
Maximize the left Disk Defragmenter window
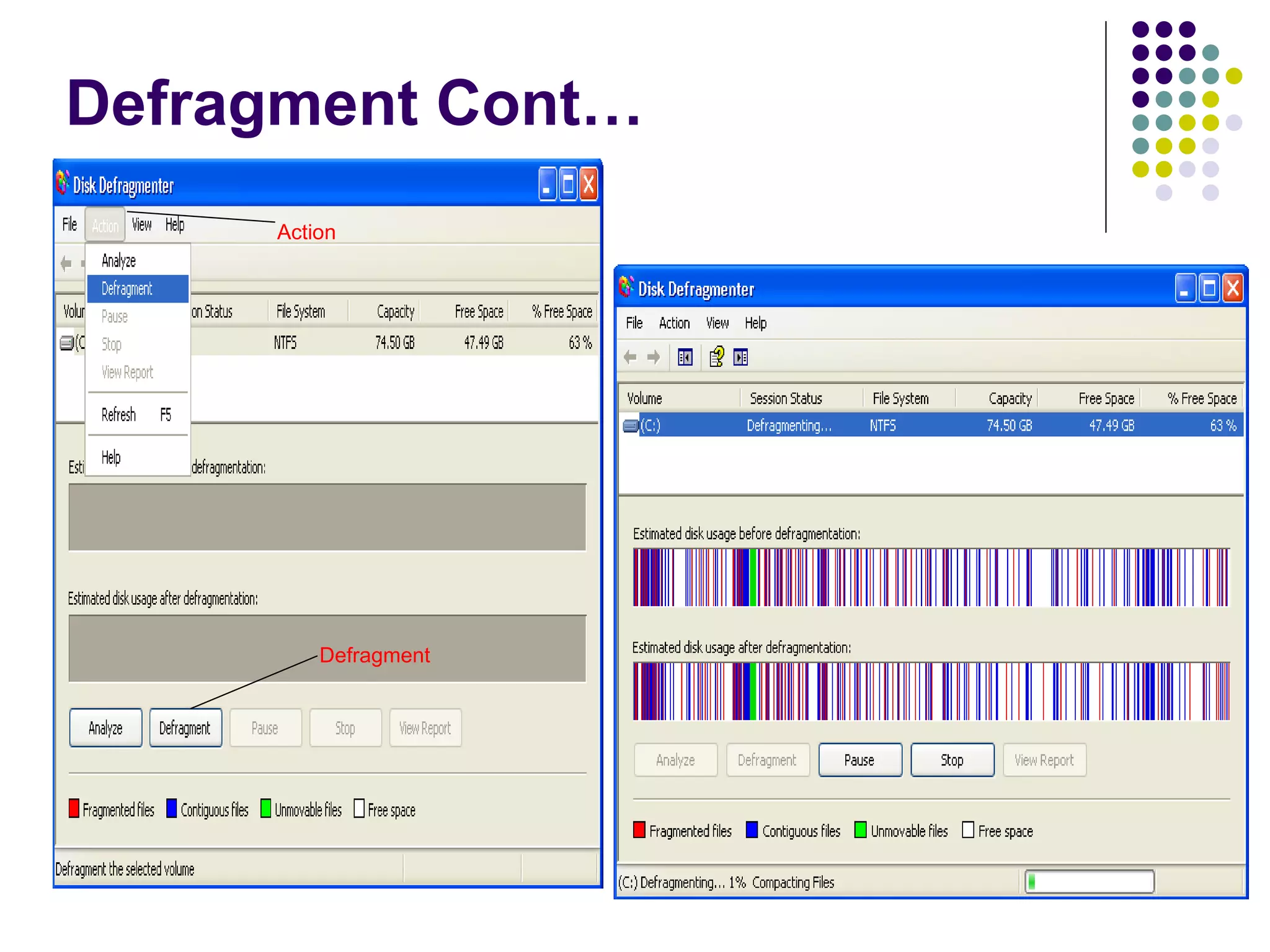pyautogui.click(x=568, y=185)
